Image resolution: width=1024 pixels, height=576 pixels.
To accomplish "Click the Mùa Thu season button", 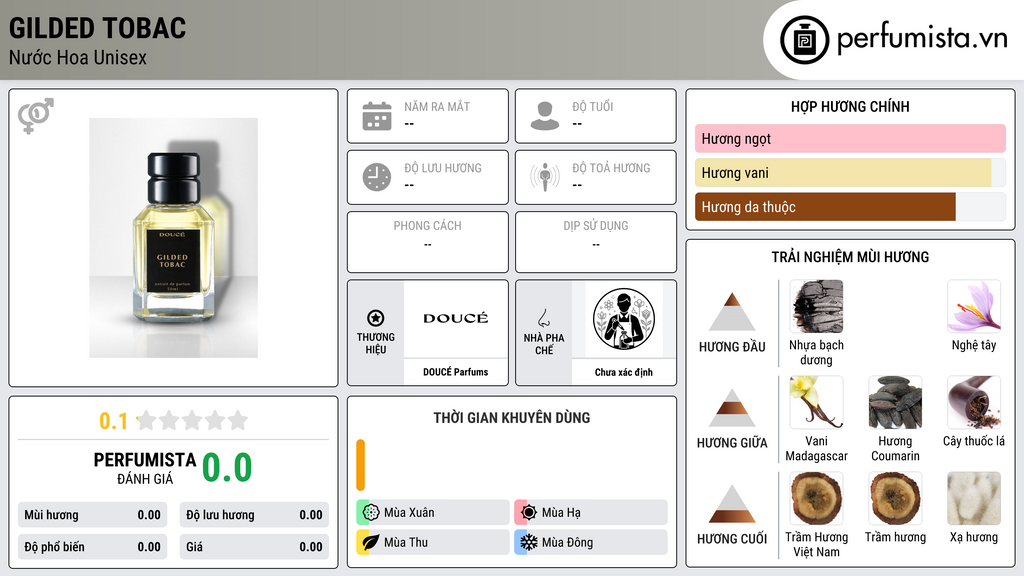I will tap(433, 542).
